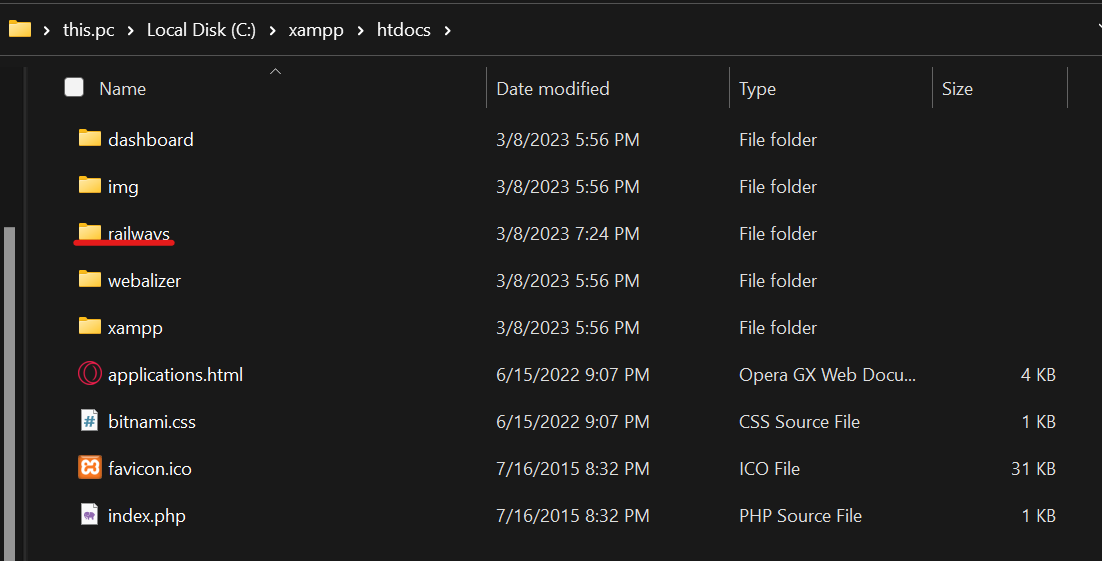This screenshot has height=561, width=1102.
Task: Click the xampp breadcrumb in address bar
Action: (316, 30)
